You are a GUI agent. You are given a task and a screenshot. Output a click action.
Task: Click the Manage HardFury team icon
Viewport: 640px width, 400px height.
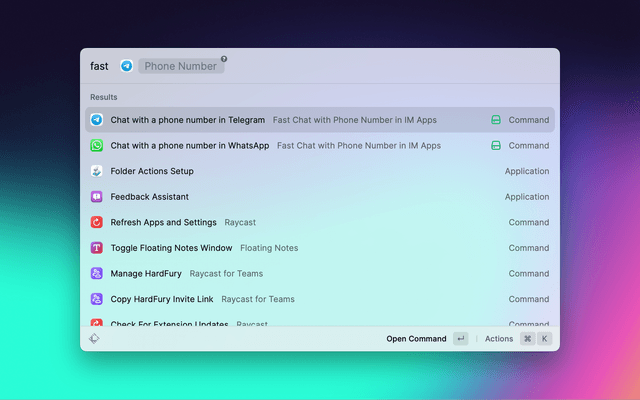97,274
